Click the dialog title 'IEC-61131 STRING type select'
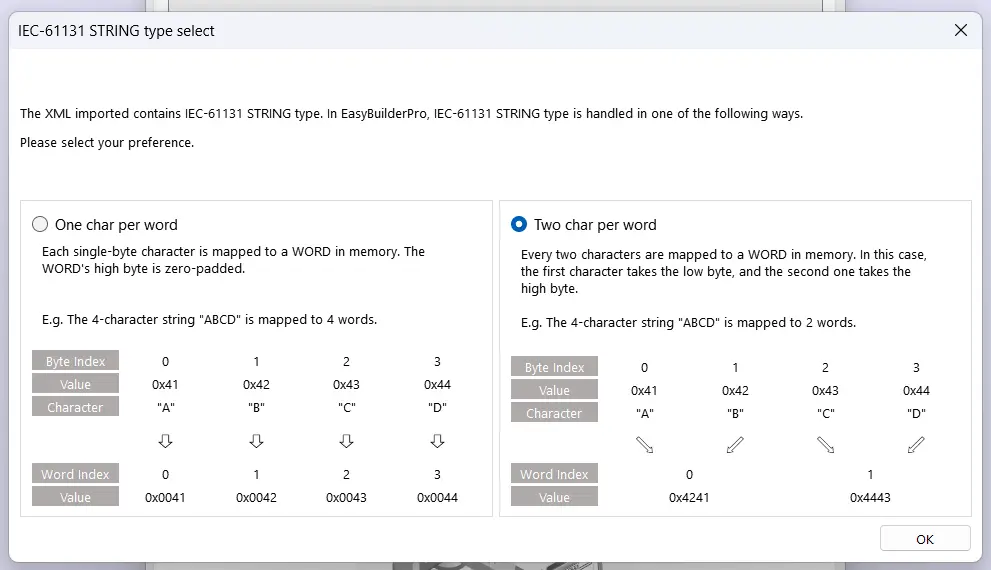The height and width of the screenshot is (570, 991). (116, 31)
